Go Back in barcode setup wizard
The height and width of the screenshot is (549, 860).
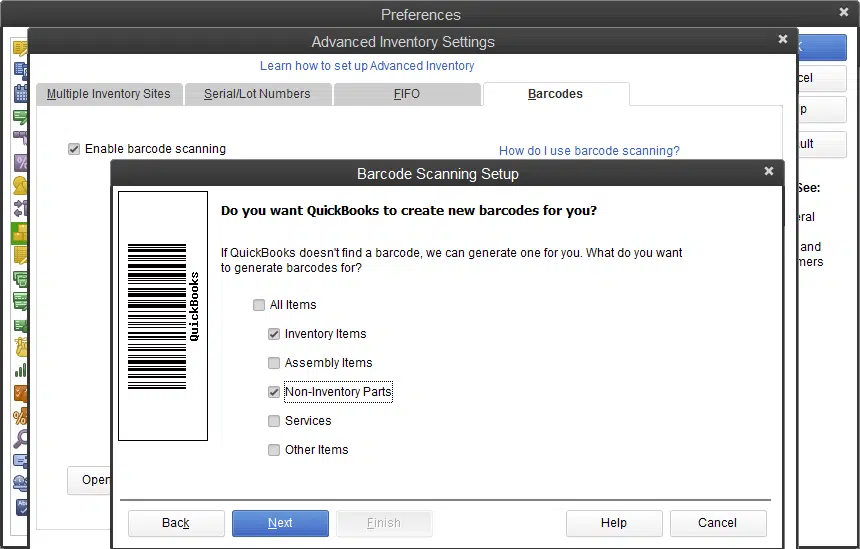point(176,523)
